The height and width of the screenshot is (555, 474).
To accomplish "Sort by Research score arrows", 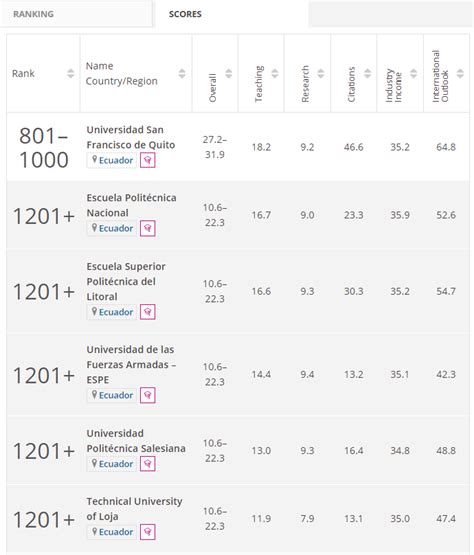I will click(x=321, y=73).
